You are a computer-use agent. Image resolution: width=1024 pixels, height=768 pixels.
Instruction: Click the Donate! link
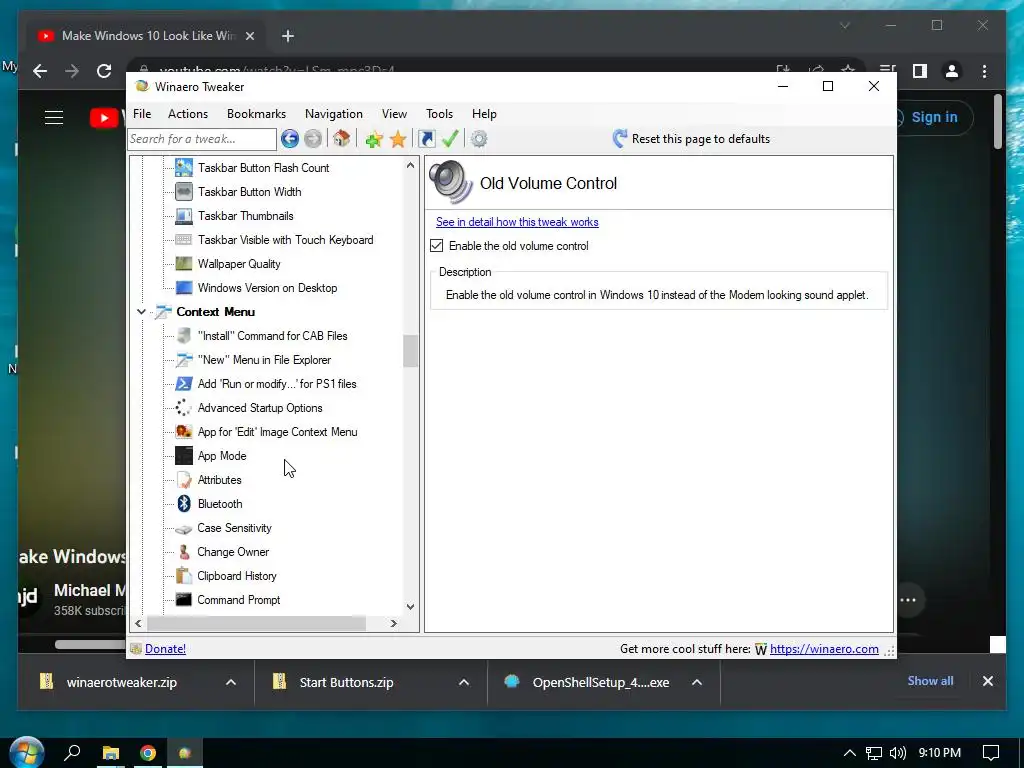(x=165, y=648)
